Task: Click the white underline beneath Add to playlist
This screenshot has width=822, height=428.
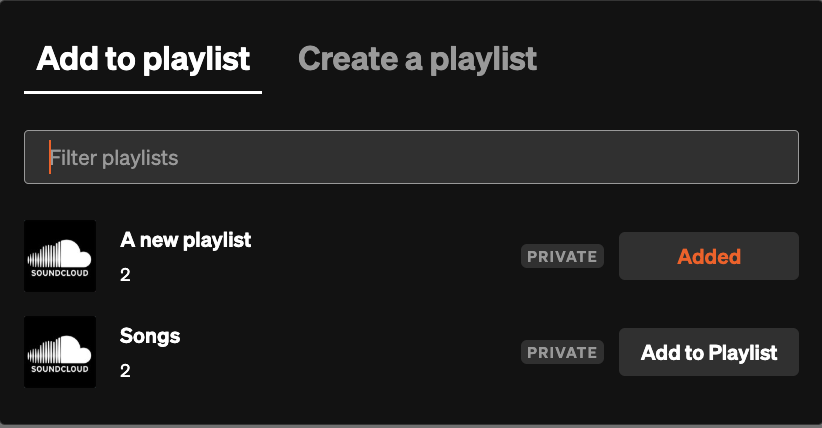Action: click(143, 92)
